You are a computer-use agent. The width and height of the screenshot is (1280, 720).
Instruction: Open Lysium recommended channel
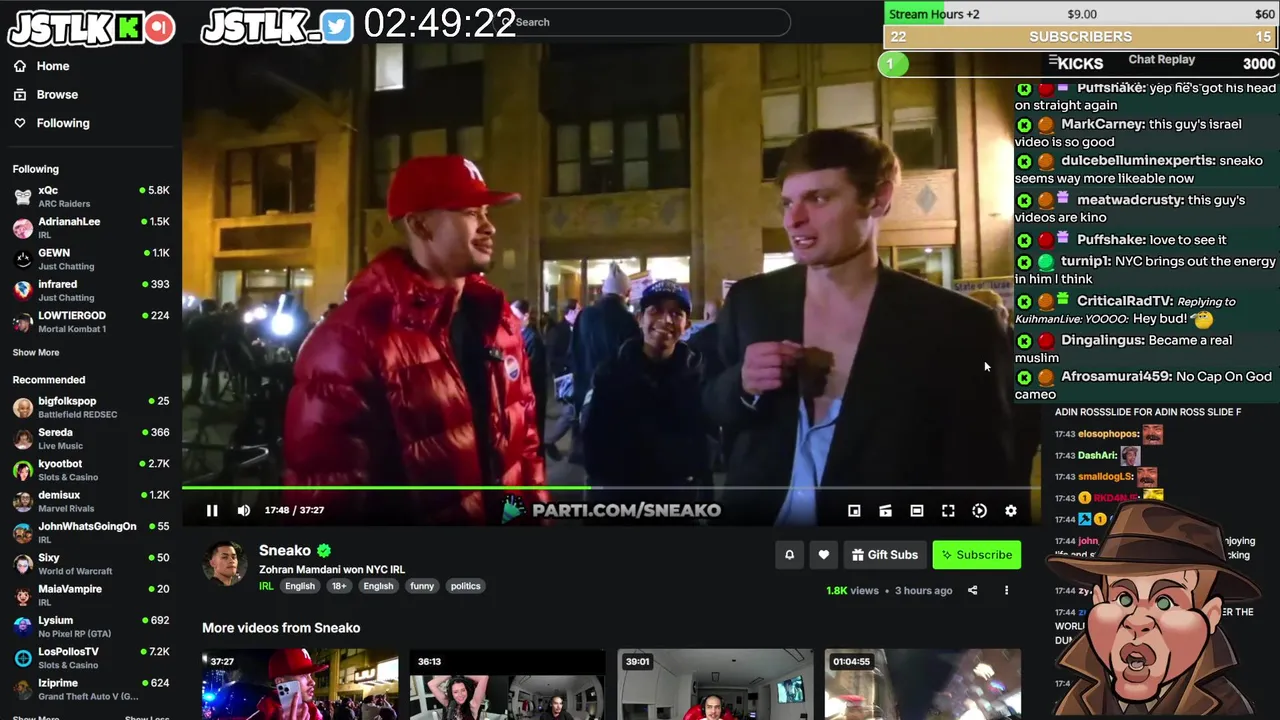91,626
